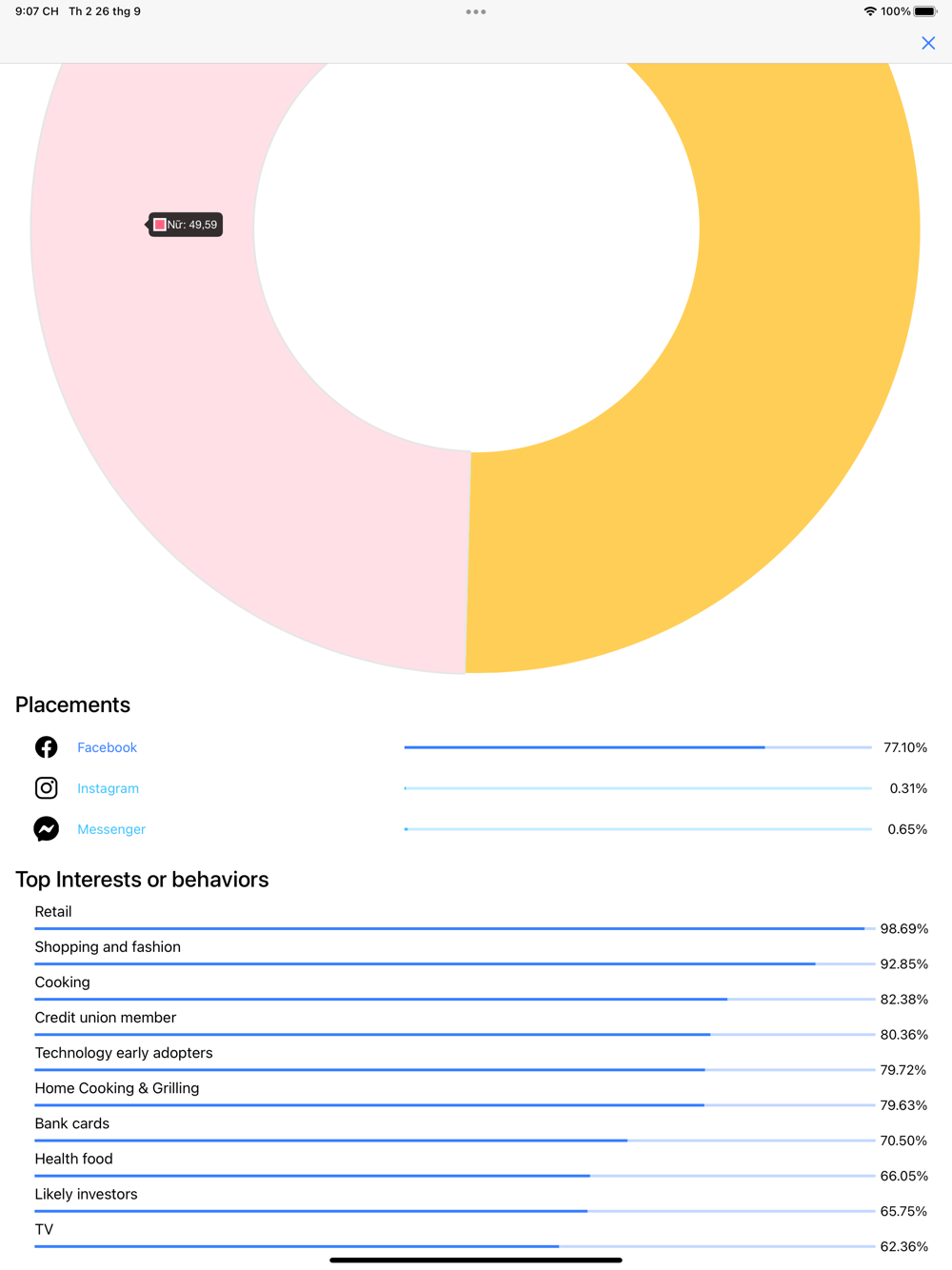Click the Retail interest progress bar
The width and height of the screenshot is (952, 1270).
454,928
